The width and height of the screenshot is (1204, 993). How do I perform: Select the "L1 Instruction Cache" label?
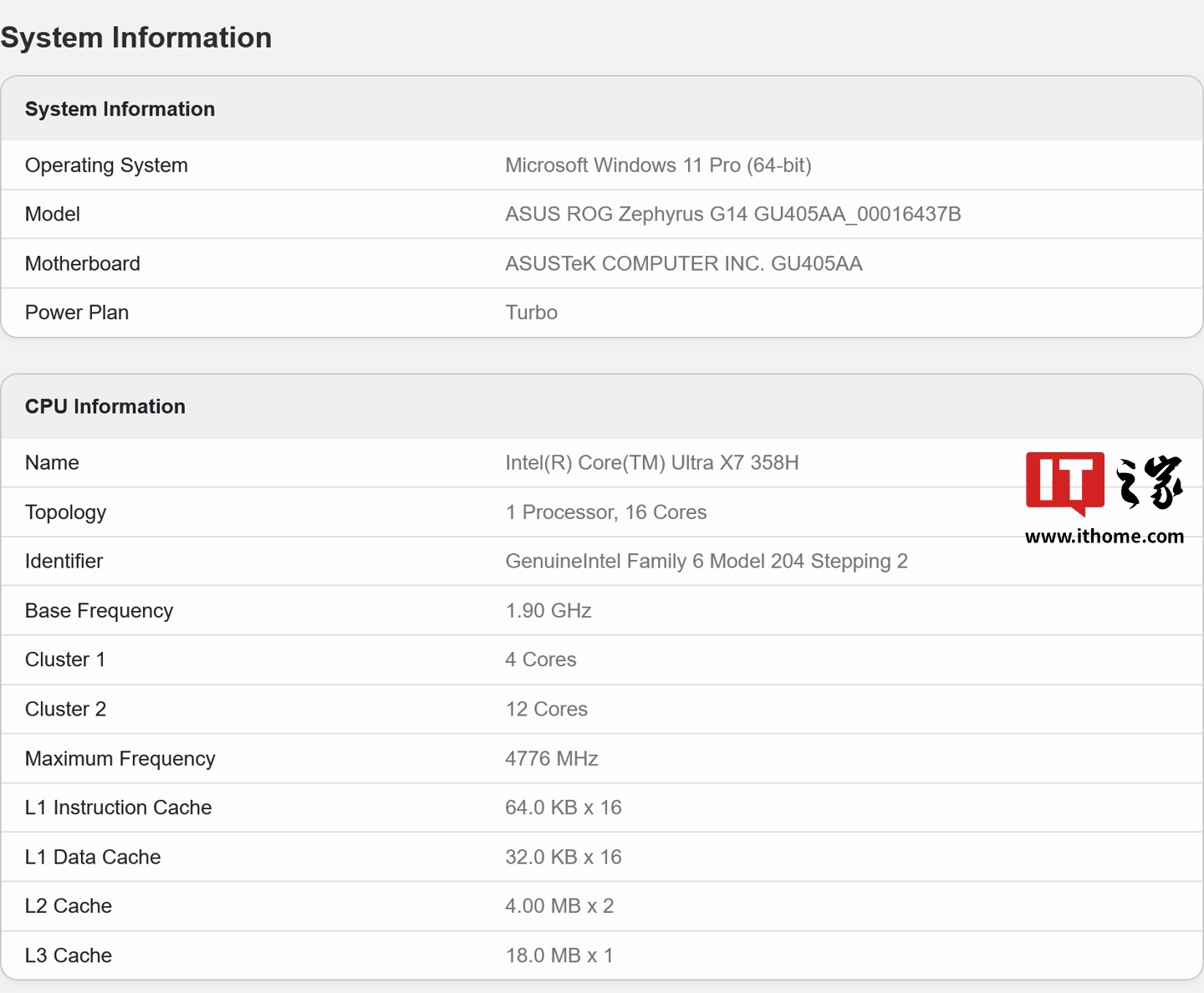pyautogui.click(x=119, y=807)
